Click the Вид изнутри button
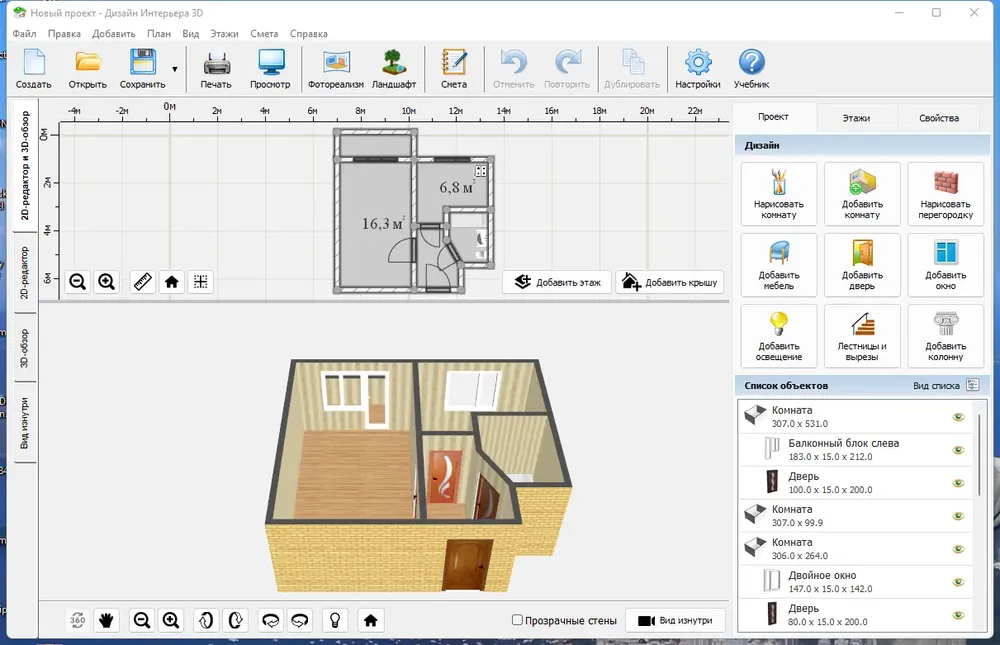The image size is (1000, 645). tap(675, 620)
